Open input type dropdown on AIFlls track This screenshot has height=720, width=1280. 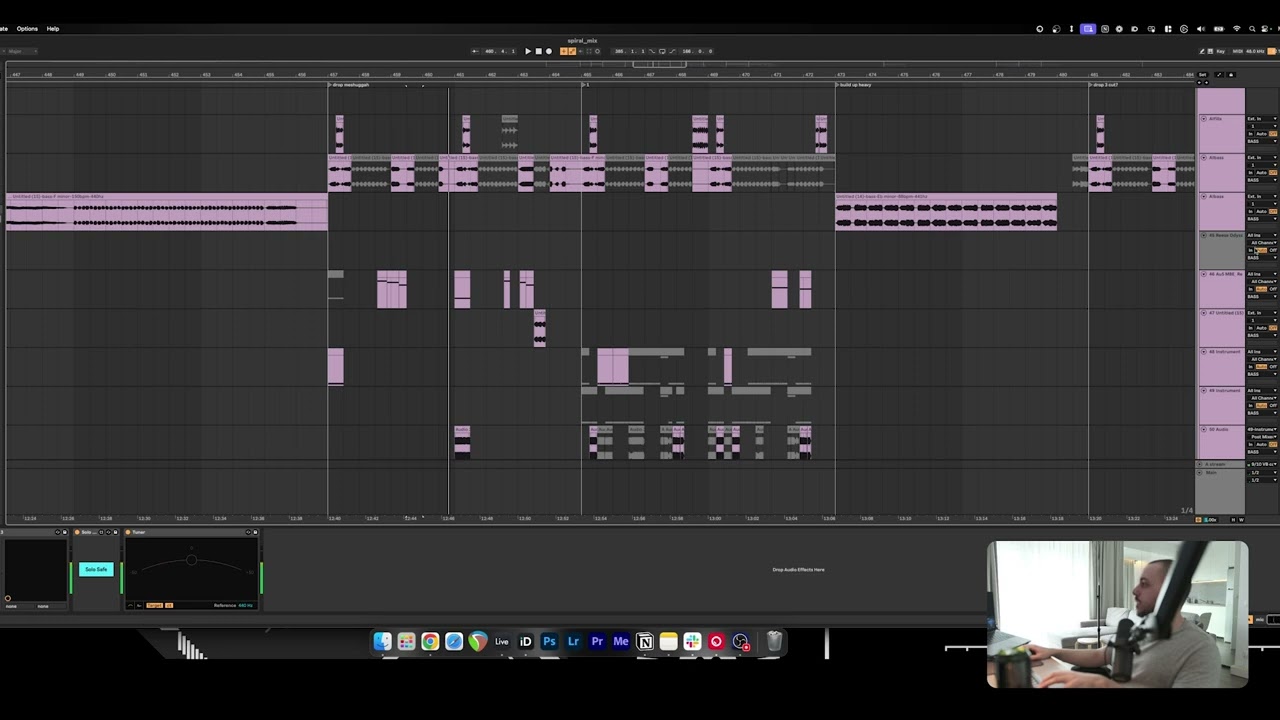click(1262, 119)
